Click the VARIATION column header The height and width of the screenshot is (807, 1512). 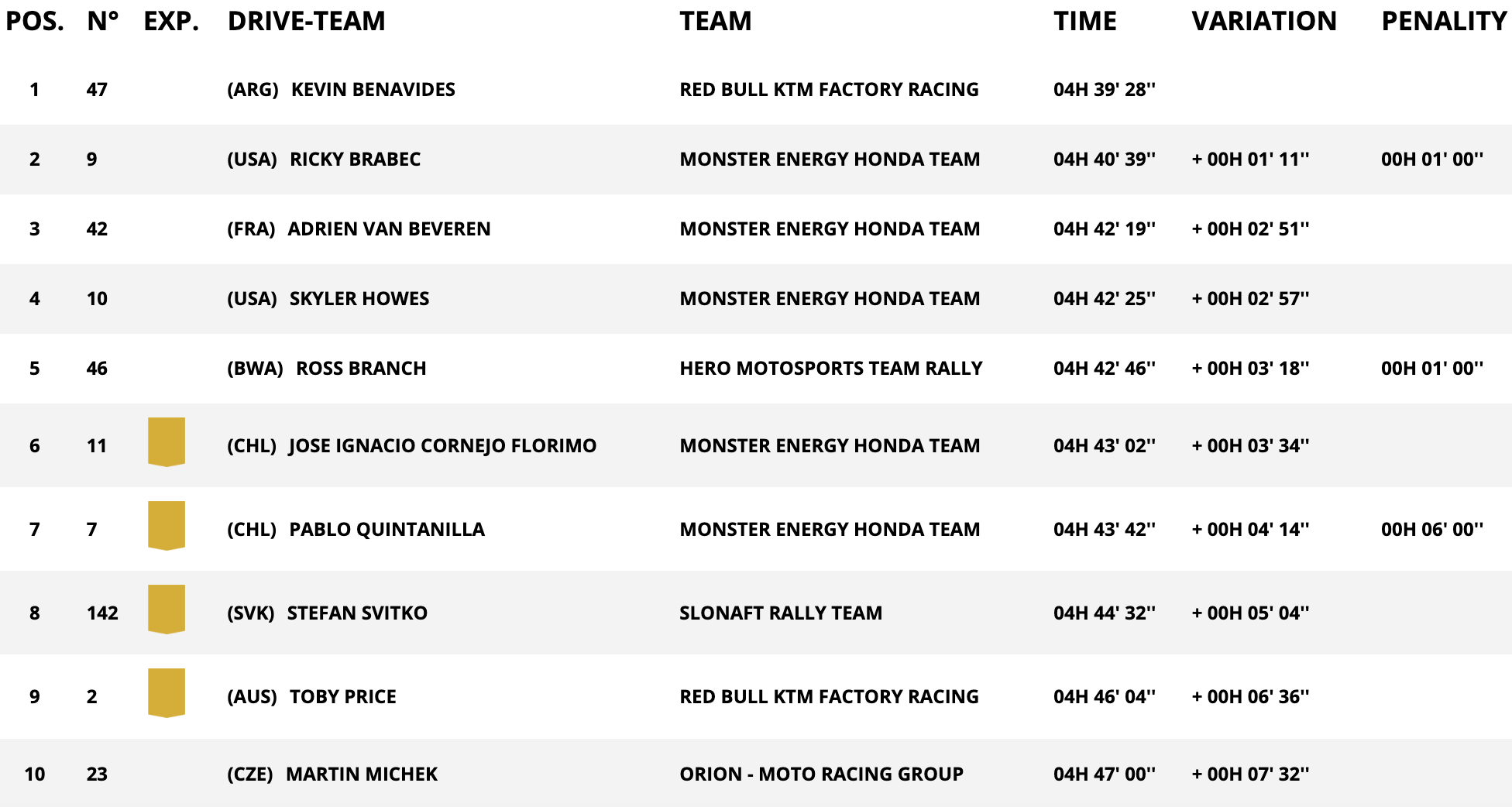(x=1264, y=21)
